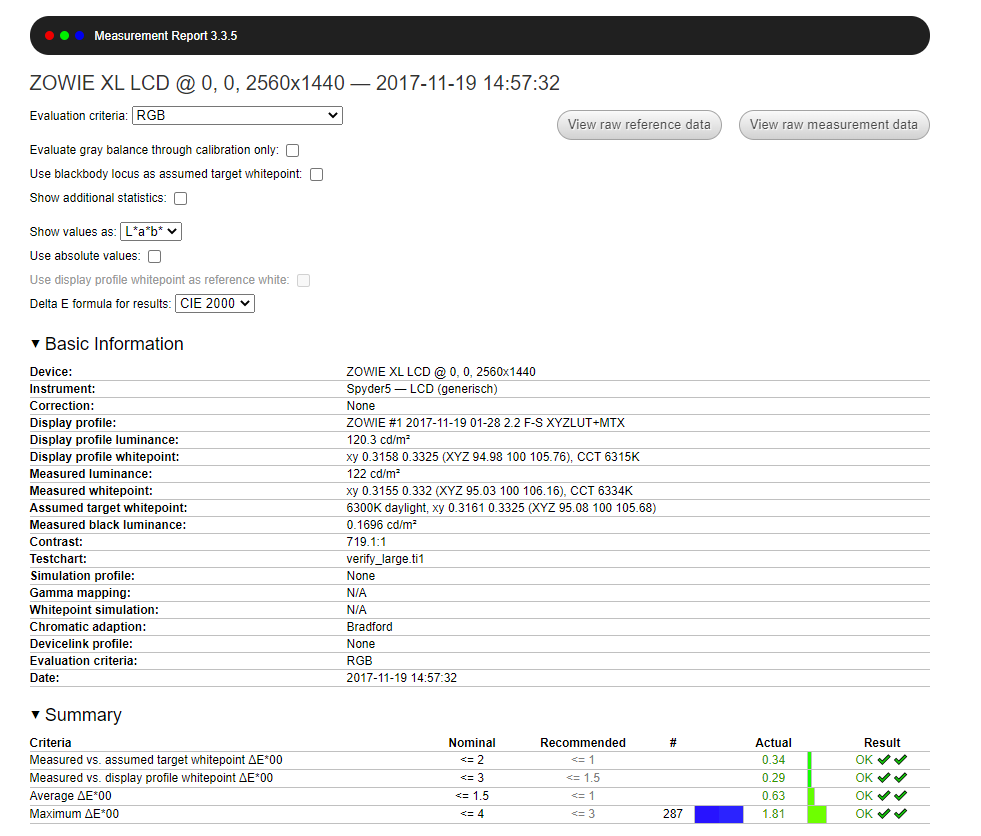Click View raw reference data button
Viewport: 981px width, 836px height.
[639, 125]
